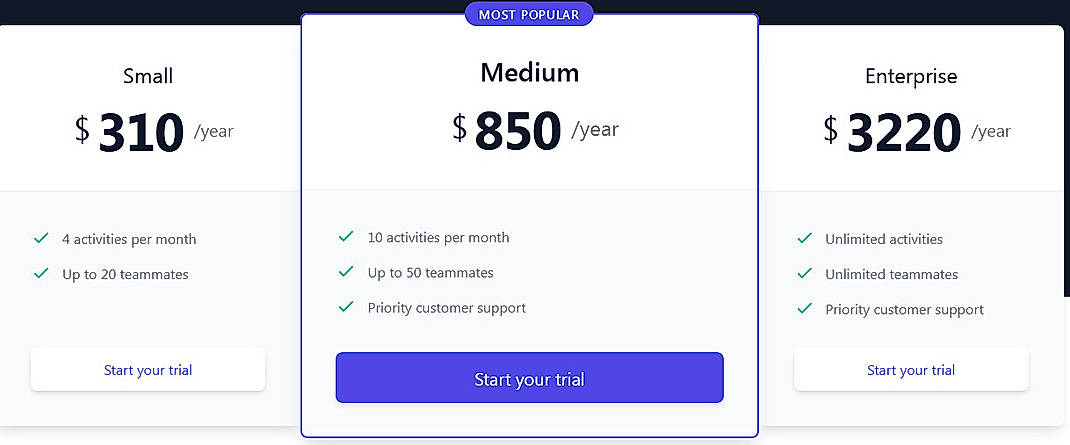Click Enterprise plan Priority customer support checkmark

point(804,309)
